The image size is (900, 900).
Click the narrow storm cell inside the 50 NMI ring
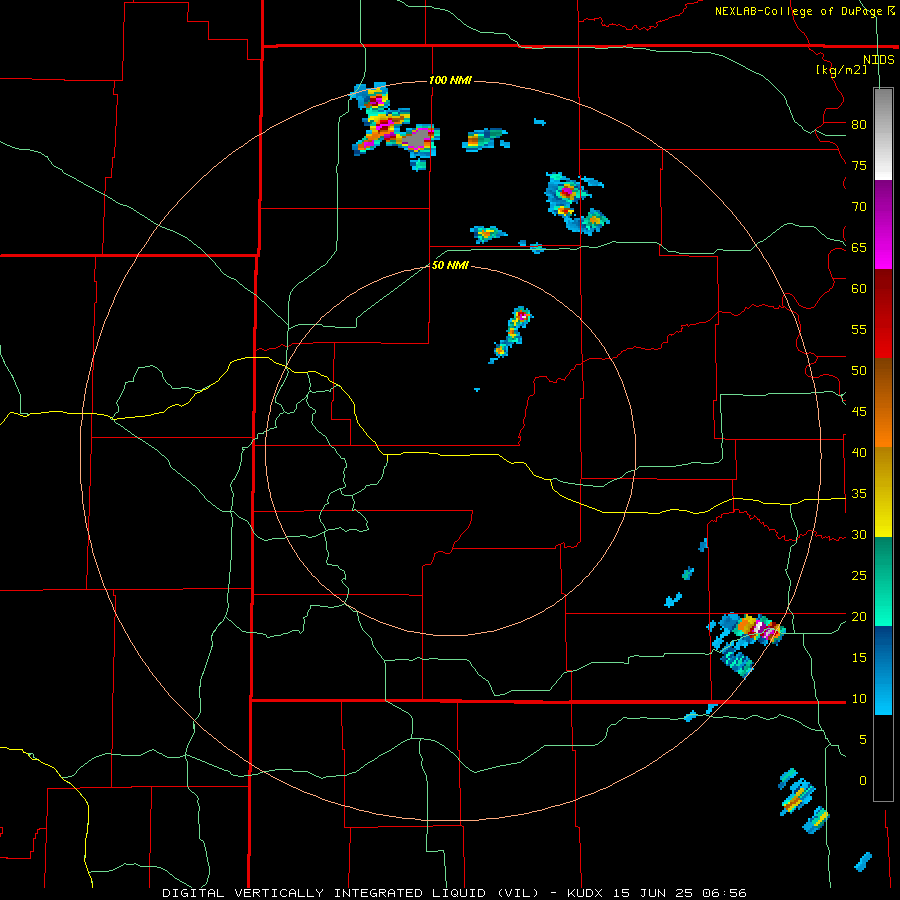(511, 335)
